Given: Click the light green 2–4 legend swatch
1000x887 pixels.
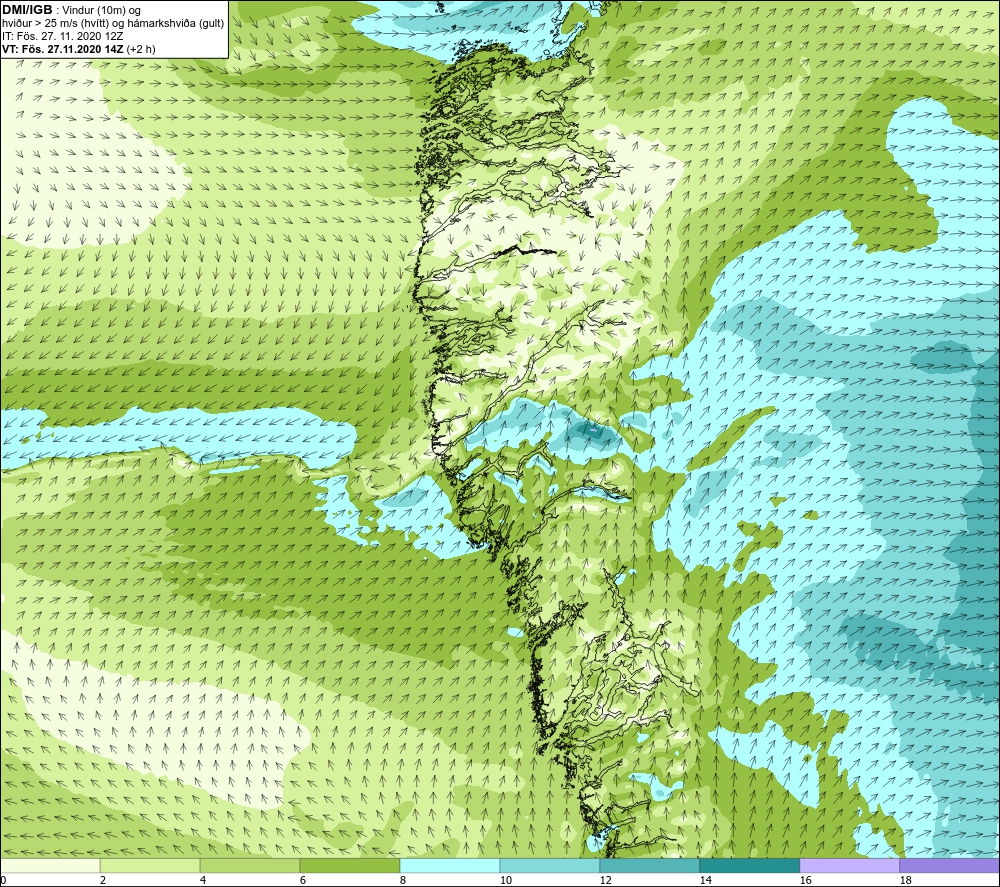Looking at the screenshot, I should tap(150, 865).
